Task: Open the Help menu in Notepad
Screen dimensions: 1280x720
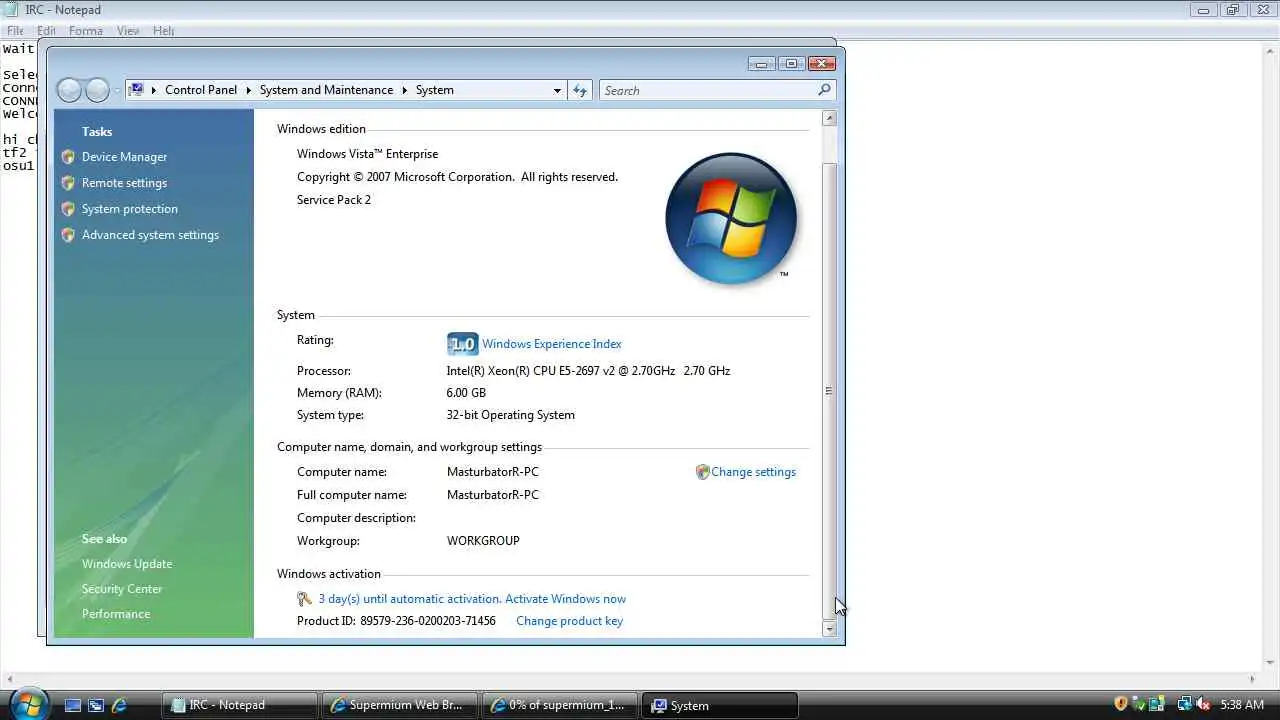Action: (164, 31)
